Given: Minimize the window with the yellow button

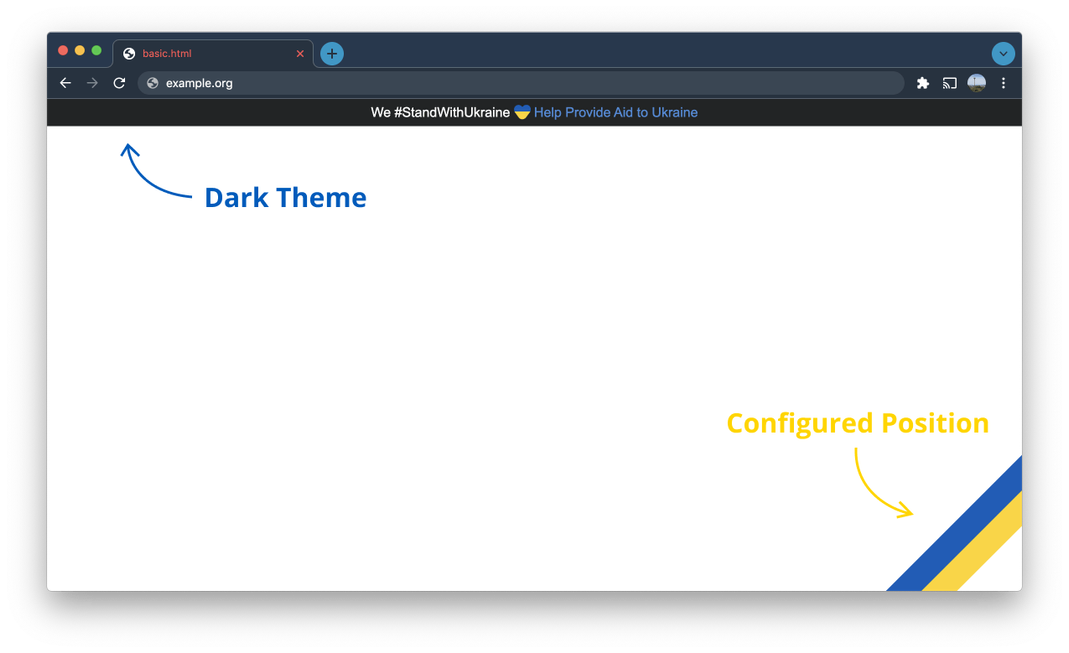Looking at the screenshot, I should tap(80, 50).
